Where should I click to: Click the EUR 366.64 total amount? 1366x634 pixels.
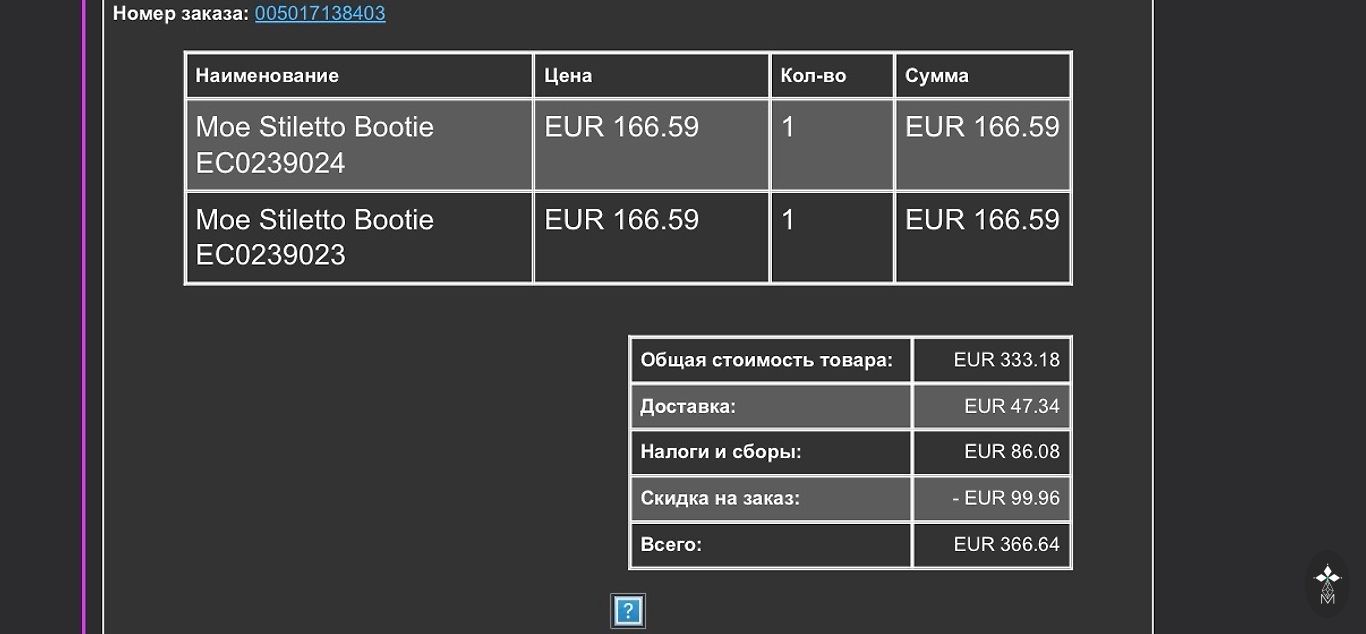point(1006,545)
